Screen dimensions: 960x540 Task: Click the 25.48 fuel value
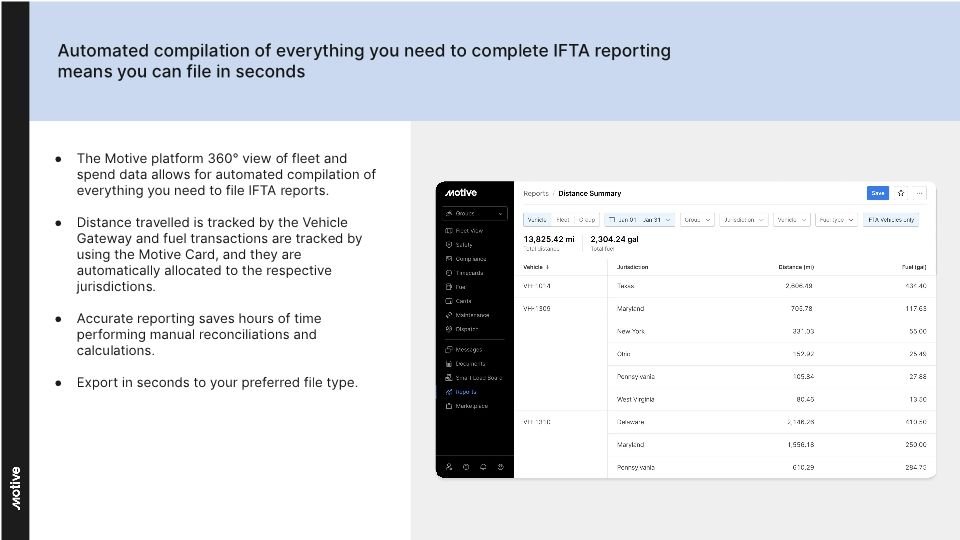click(x=918, y=354)
